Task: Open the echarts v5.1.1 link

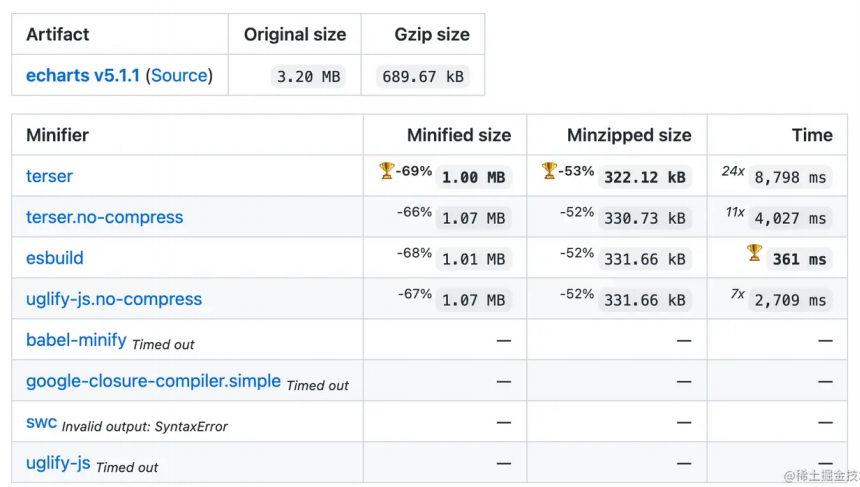Action: pyautogui.click(x=83, y=76)
